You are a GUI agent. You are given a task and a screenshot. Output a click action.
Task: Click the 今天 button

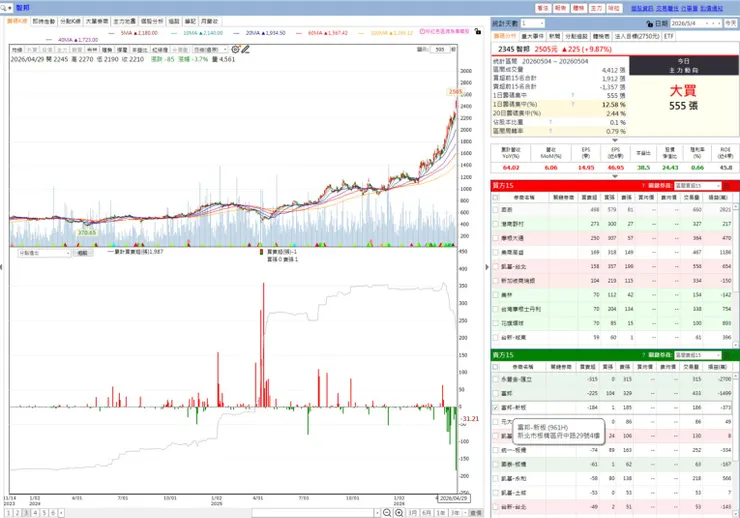click(x=731, y=23)
